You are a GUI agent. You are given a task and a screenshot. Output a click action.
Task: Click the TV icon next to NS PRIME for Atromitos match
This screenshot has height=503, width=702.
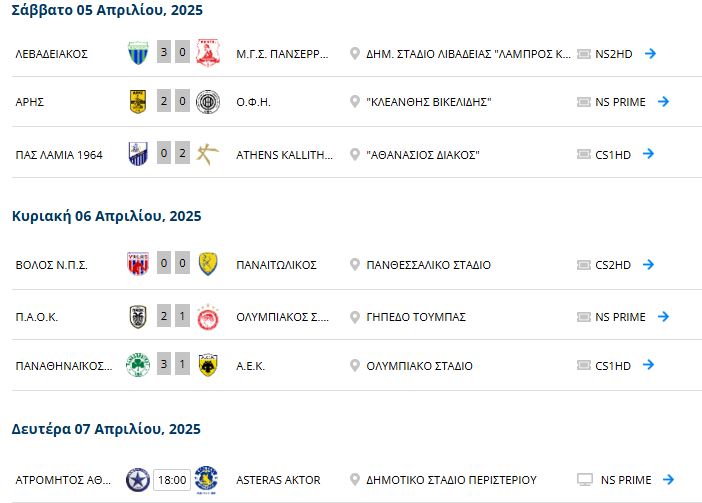tap(585, 480)
